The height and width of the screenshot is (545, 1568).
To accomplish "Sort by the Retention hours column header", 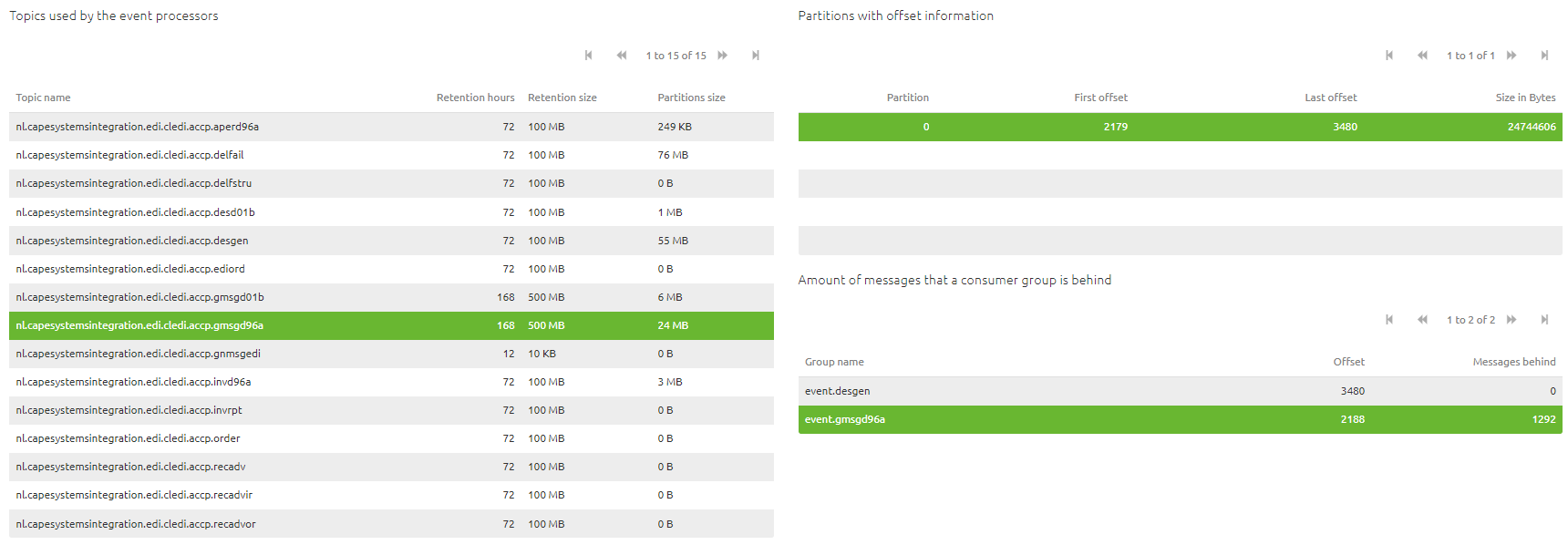I will 476,97.
